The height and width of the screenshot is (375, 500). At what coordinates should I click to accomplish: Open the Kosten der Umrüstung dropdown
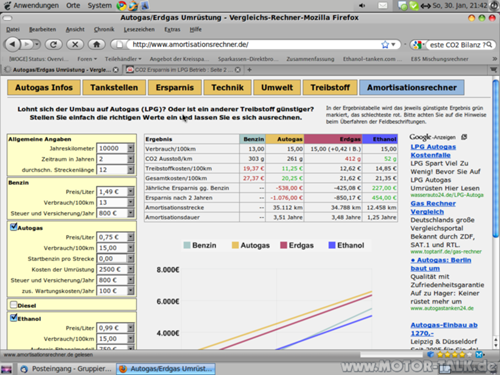click(131, 269)
